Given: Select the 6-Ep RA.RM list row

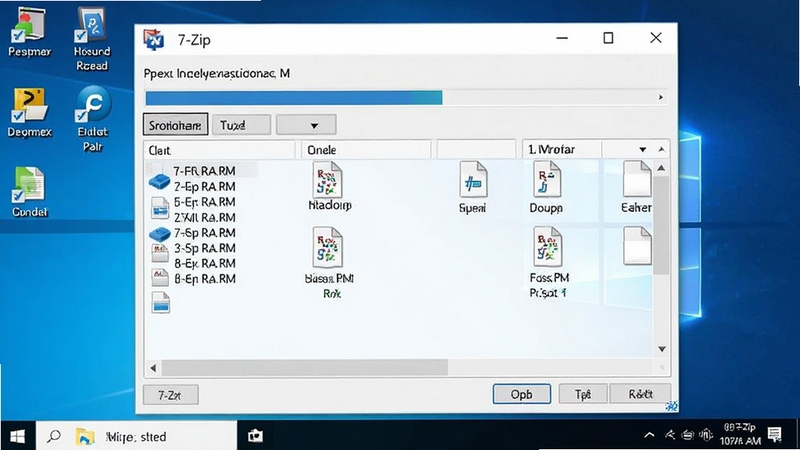Looking at the screenshot, I should coord(204,202).
